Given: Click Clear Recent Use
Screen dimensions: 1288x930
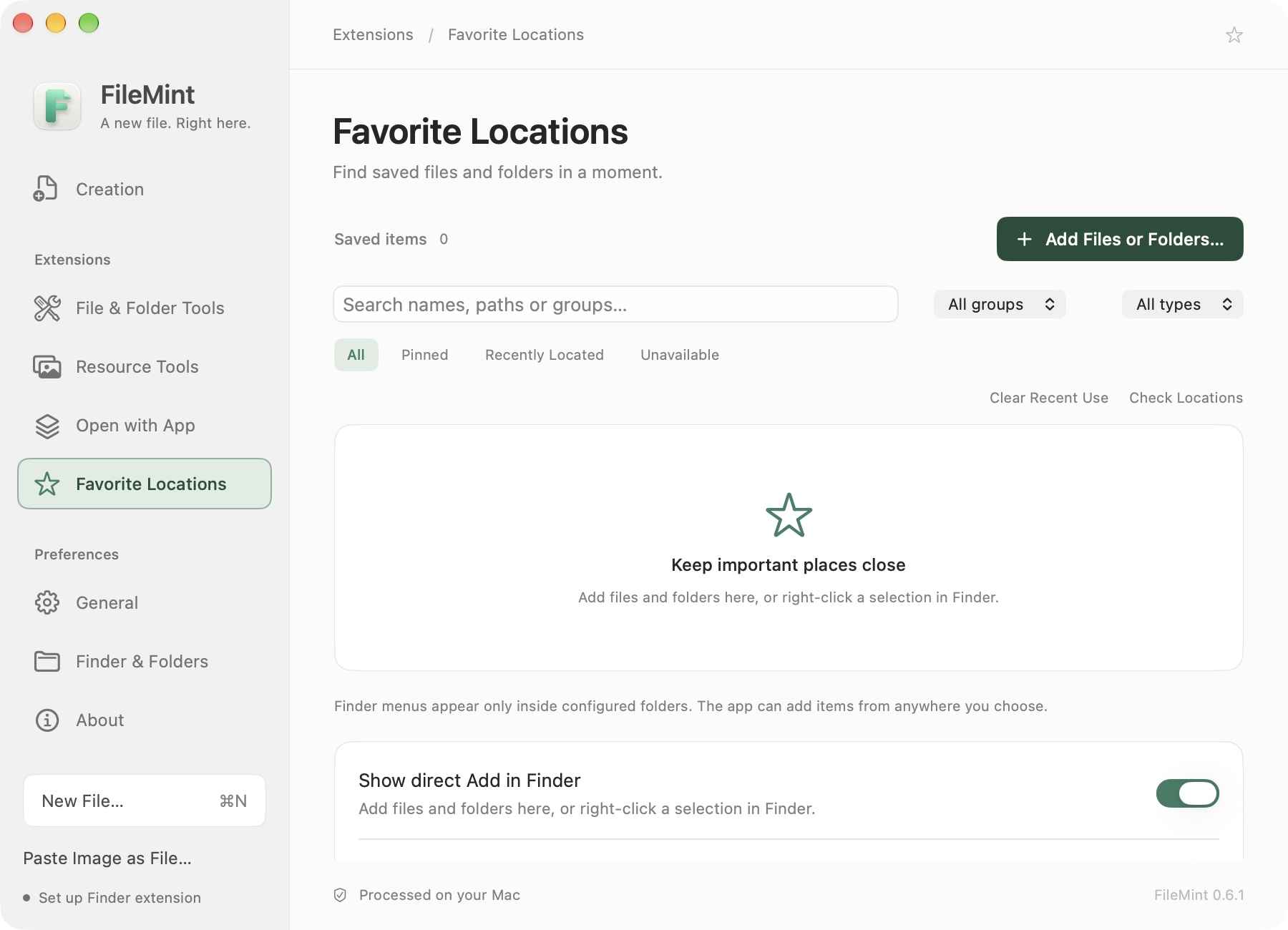Looking at the screenshot, I should point(1049,398).
